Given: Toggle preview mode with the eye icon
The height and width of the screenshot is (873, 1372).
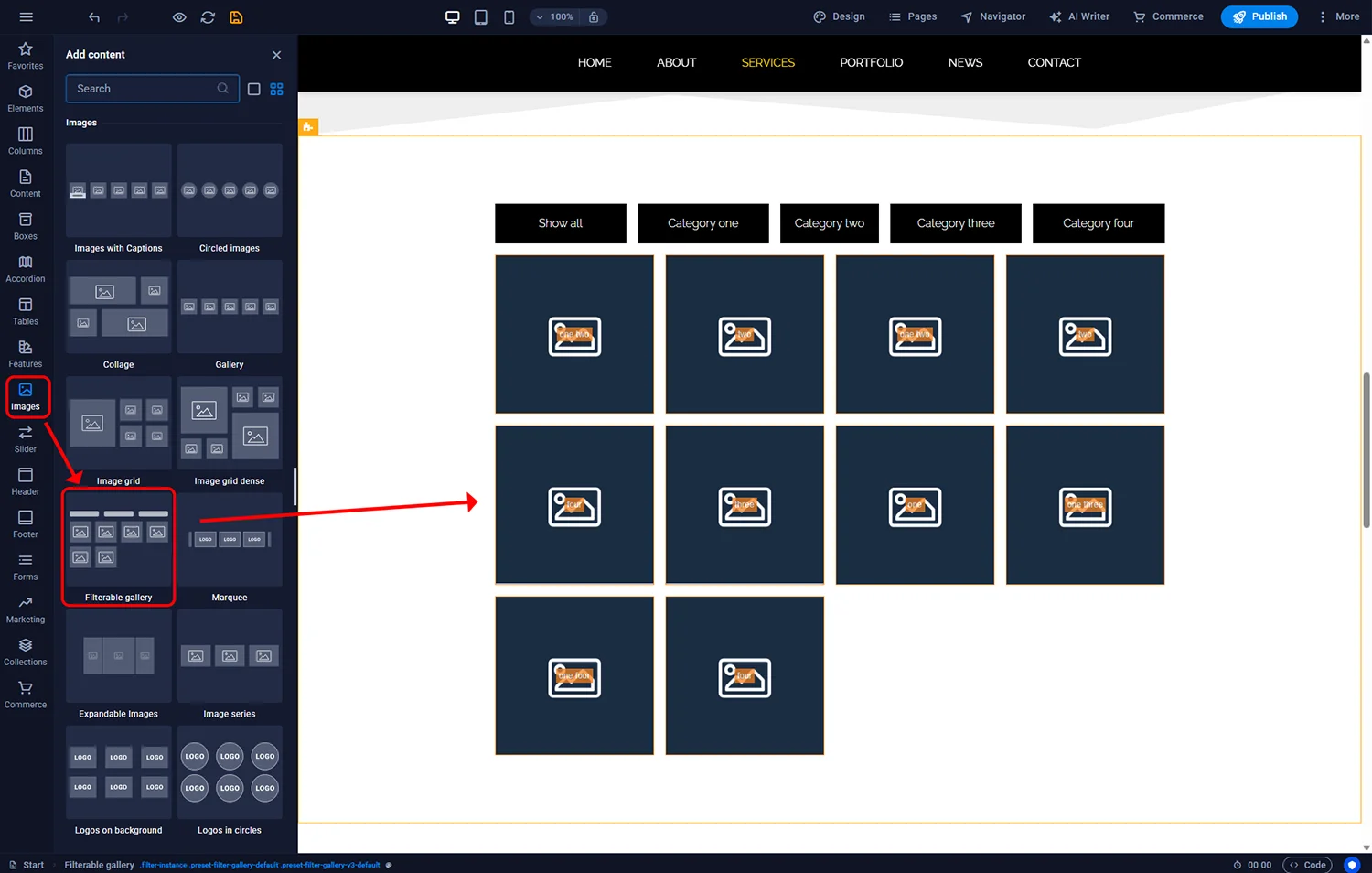Looking at the screenshot, I should tap(179, 16).
